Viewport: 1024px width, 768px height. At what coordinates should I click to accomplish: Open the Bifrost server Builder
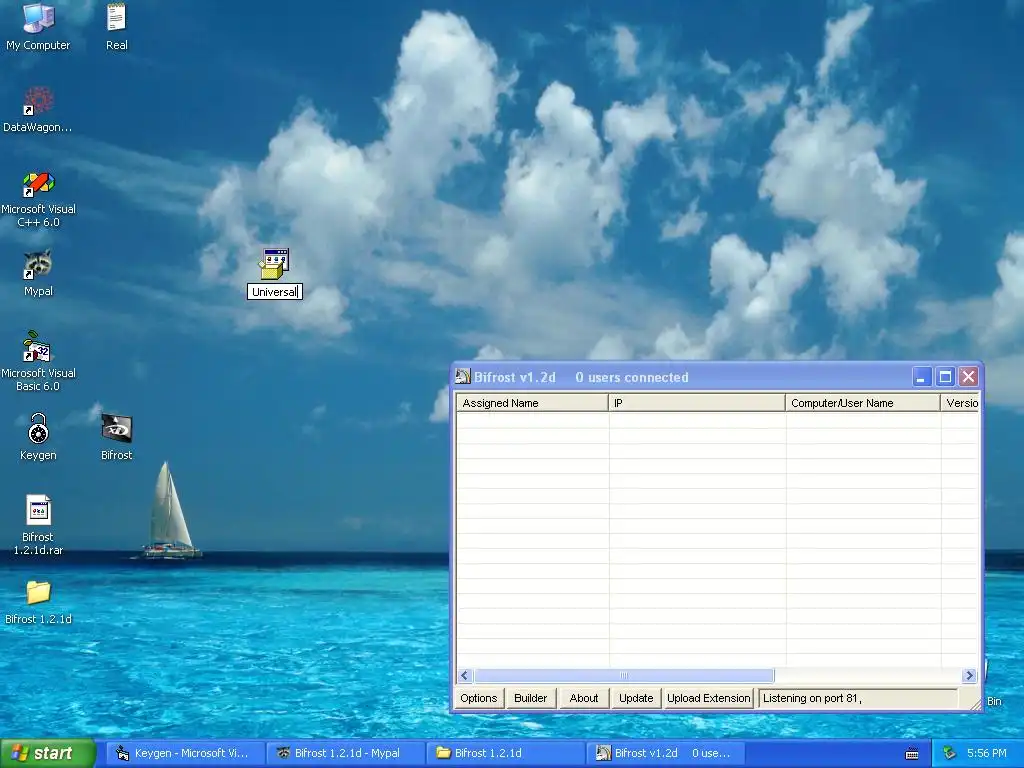[x=530, y=698]
